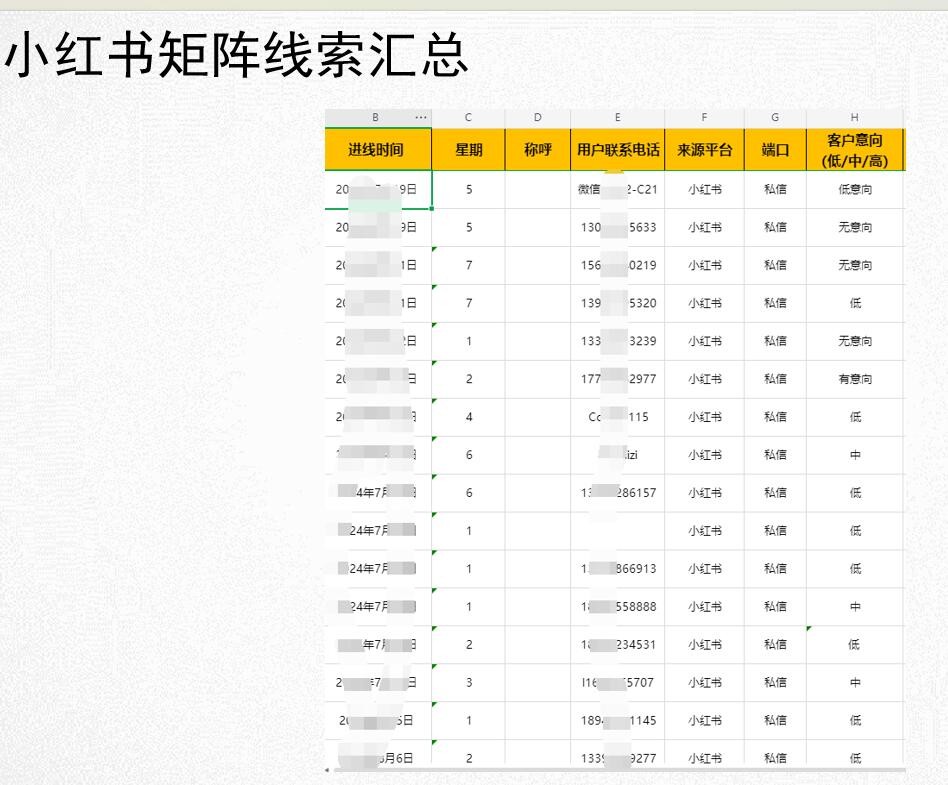The image size is (948, 785).
Task: Click the 客户意向 (低/中/高) header cell
Action: (x=854, y=150)
